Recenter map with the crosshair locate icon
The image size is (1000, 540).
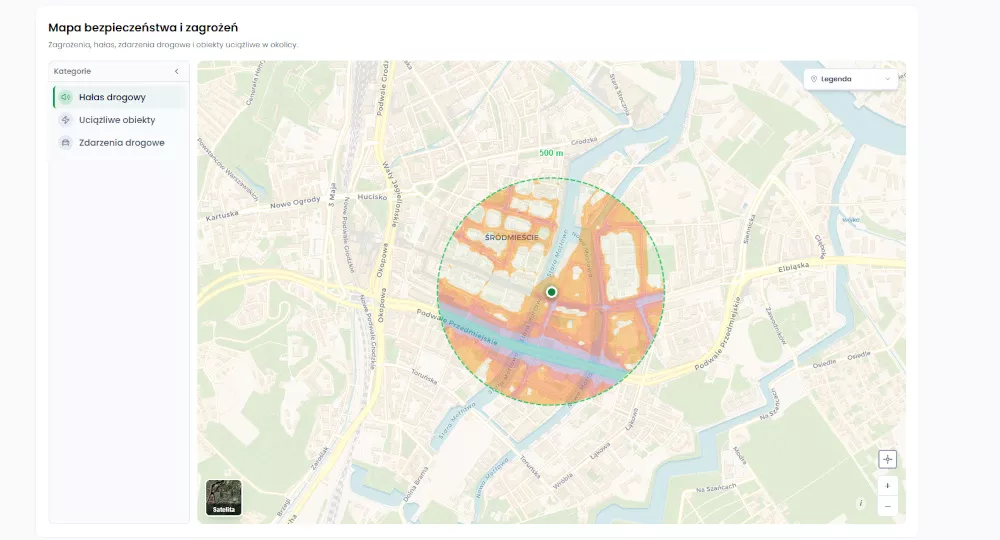pos(887,459)
